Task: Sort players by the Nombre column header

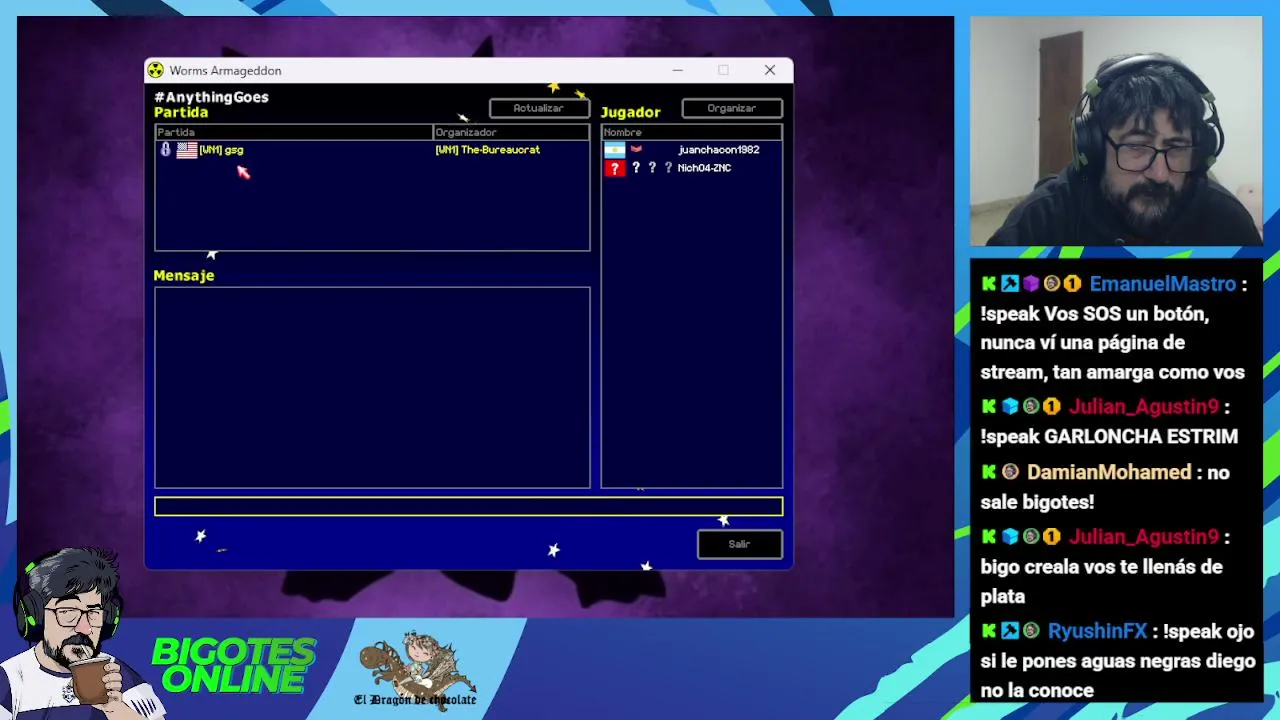Action: point(692,132)
